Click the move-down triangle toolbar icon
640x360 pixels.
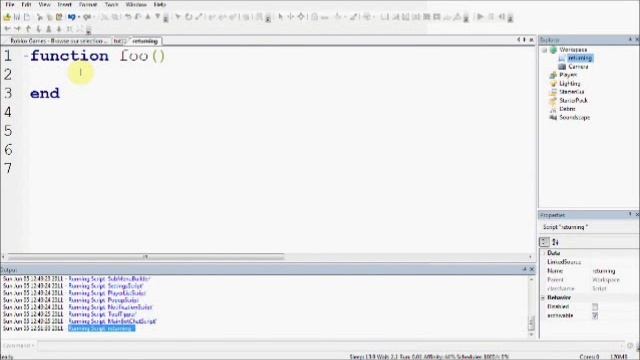[x=158, y=17]
